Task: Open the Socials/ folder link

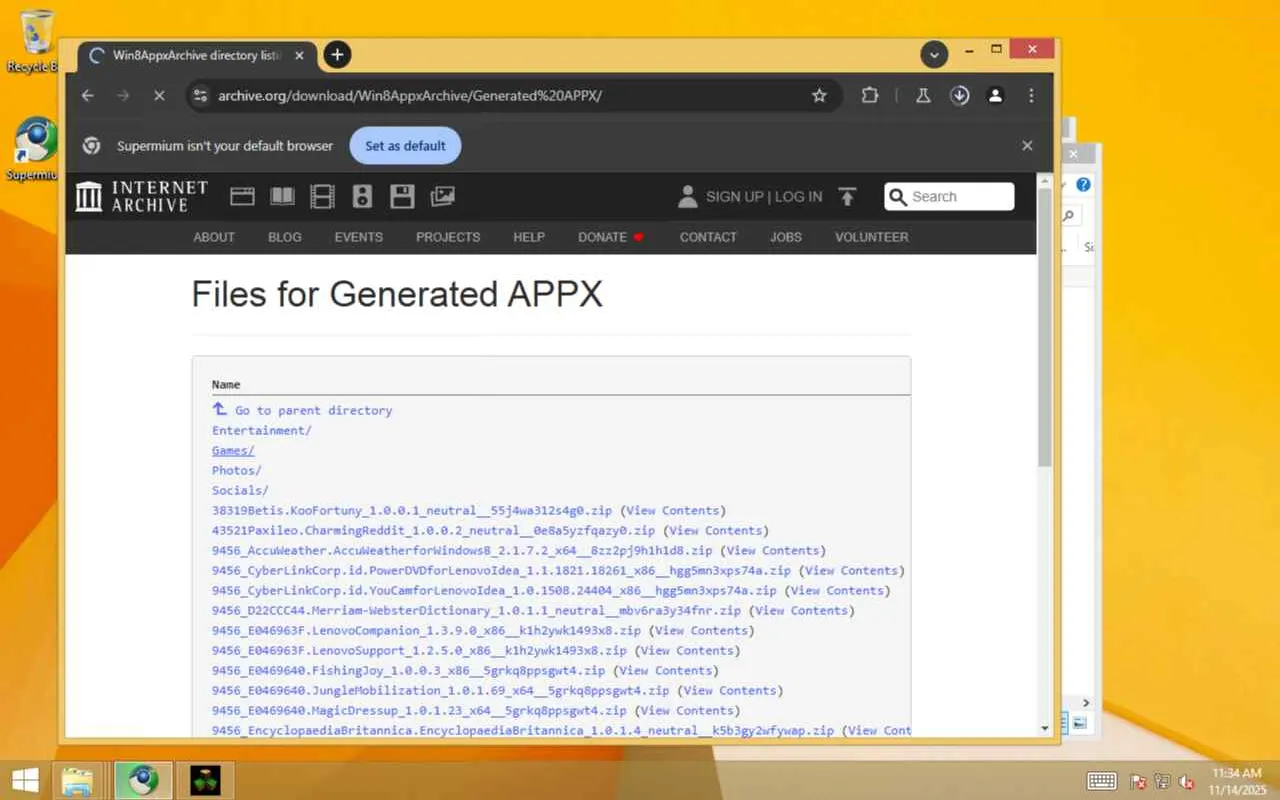Action: pyautogui.click(x=240, y=490)
